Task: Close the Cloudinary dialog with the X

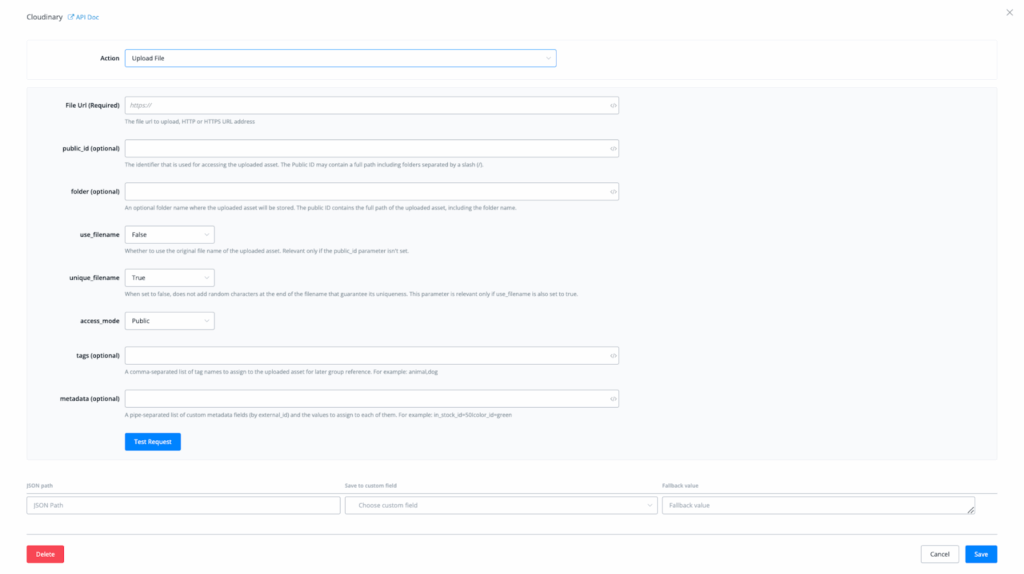Action: [1008, 12]
